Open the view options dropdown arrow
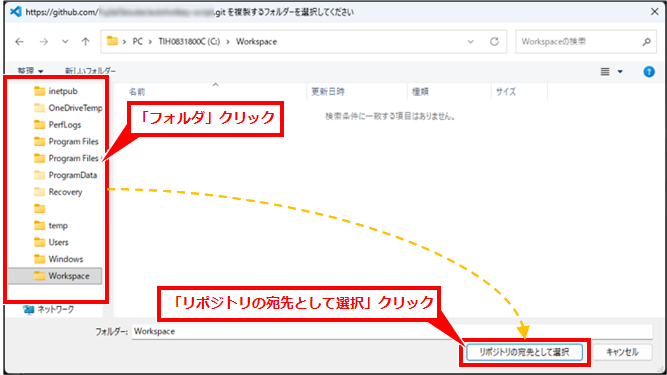Viewport: 667px width, 375px height. point(620,71)
